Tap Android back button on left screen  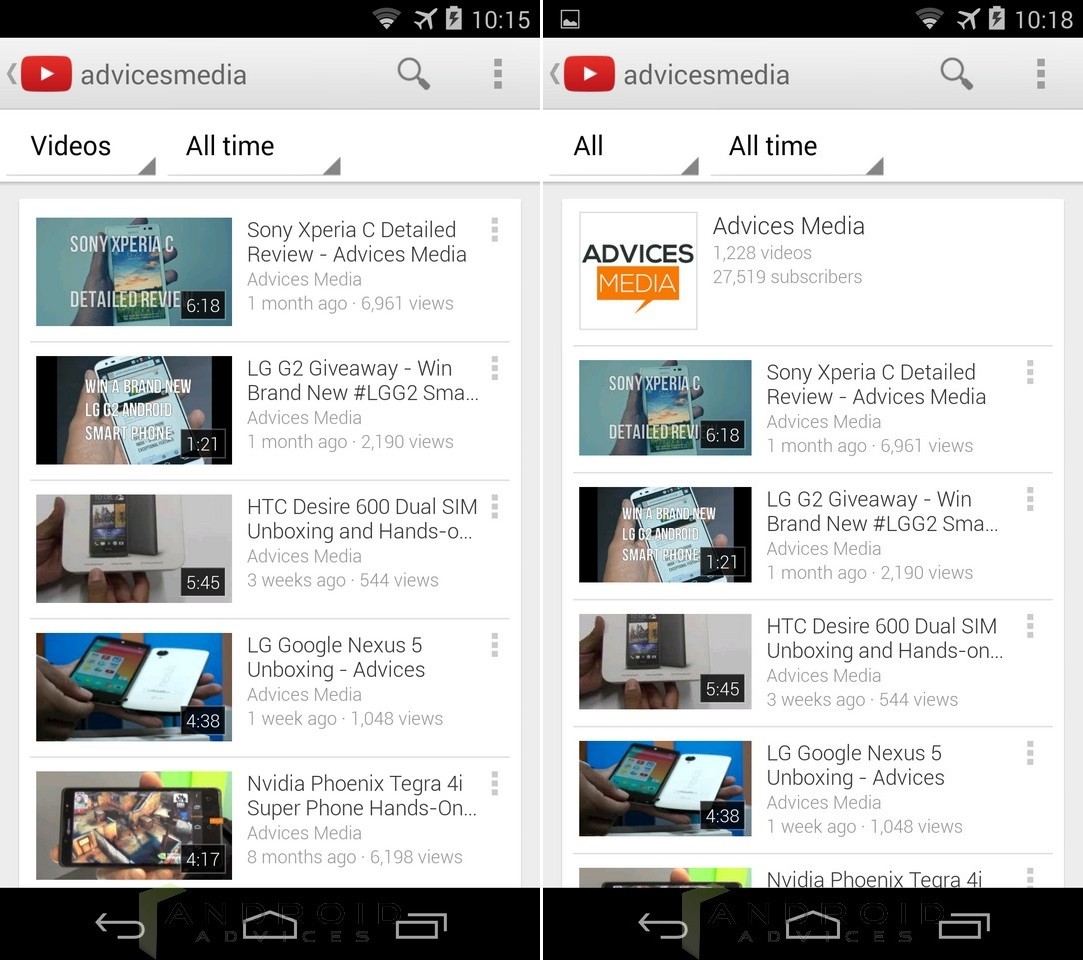coord(119,925)
